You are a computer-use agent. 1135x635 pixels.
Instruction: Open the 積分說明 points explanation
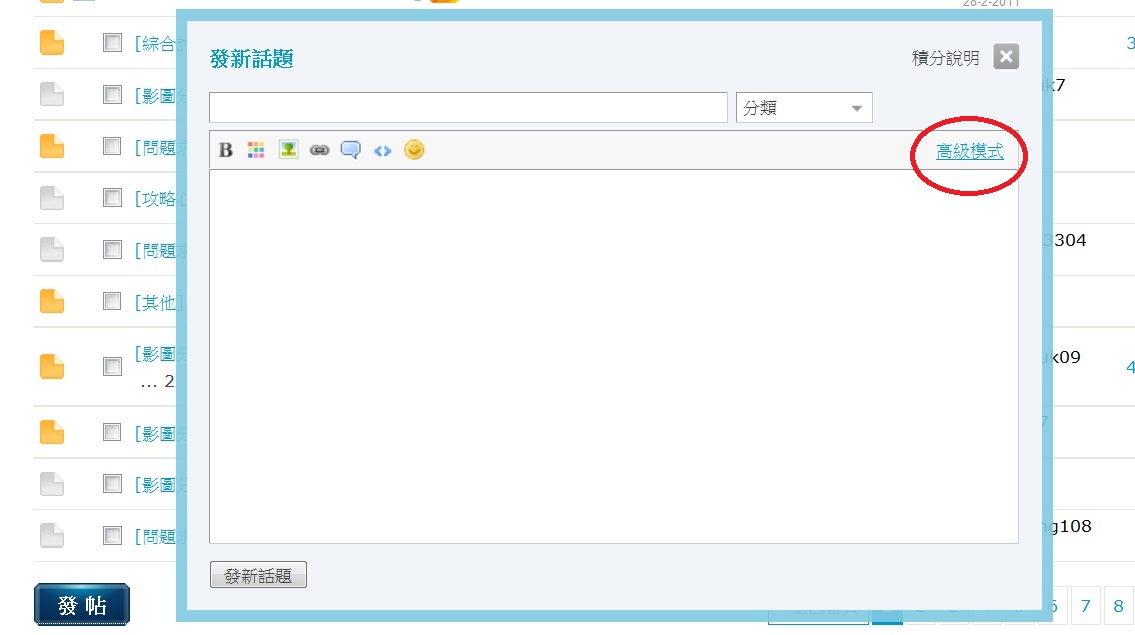pyautogui.click(x=945, y=58)
